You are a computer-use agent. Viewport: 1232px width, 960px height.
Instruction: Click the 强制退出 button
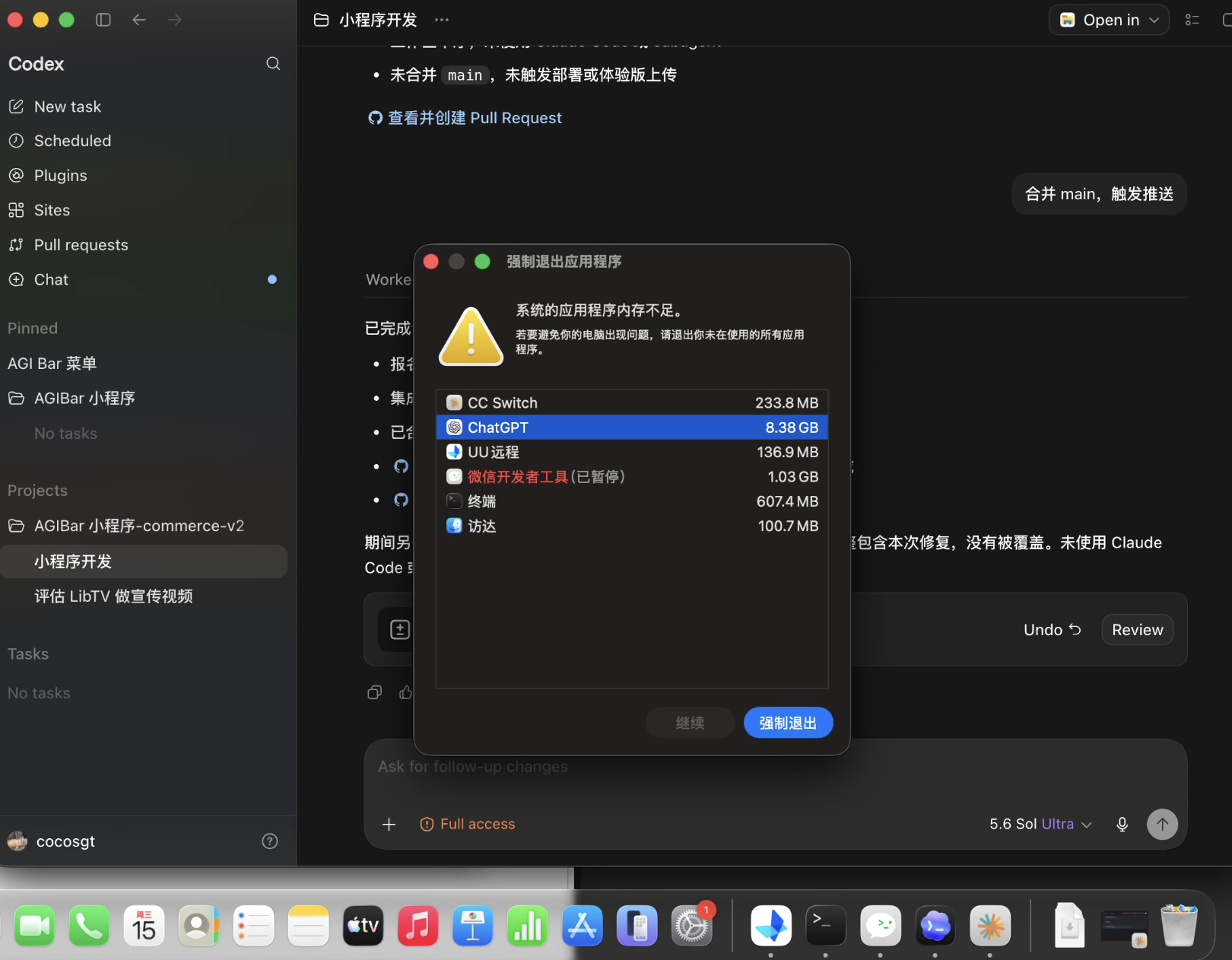(788, 723)
